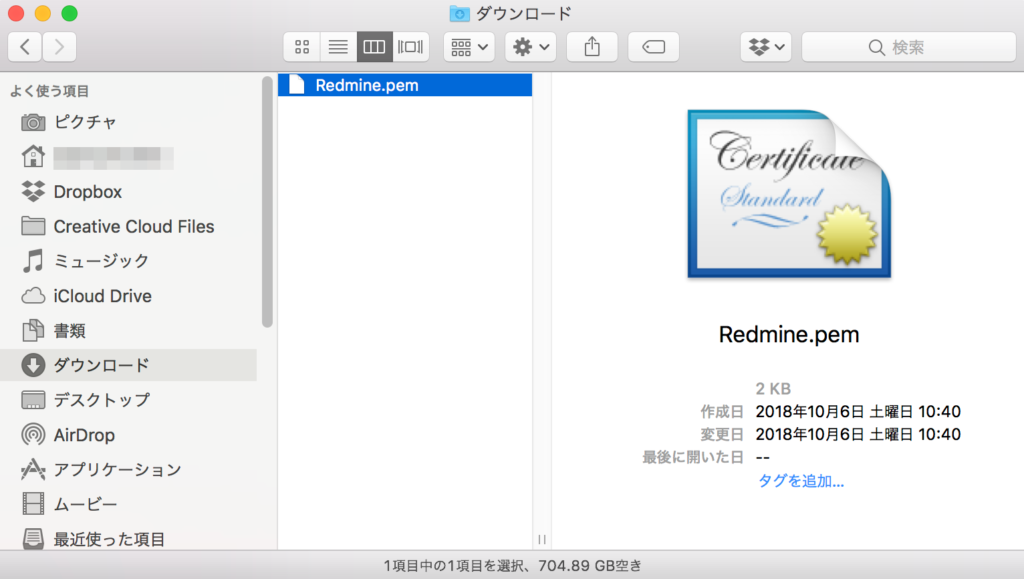Open the Dropbox toolbar dropdown

pyautogui.click(x=766, y=46)
